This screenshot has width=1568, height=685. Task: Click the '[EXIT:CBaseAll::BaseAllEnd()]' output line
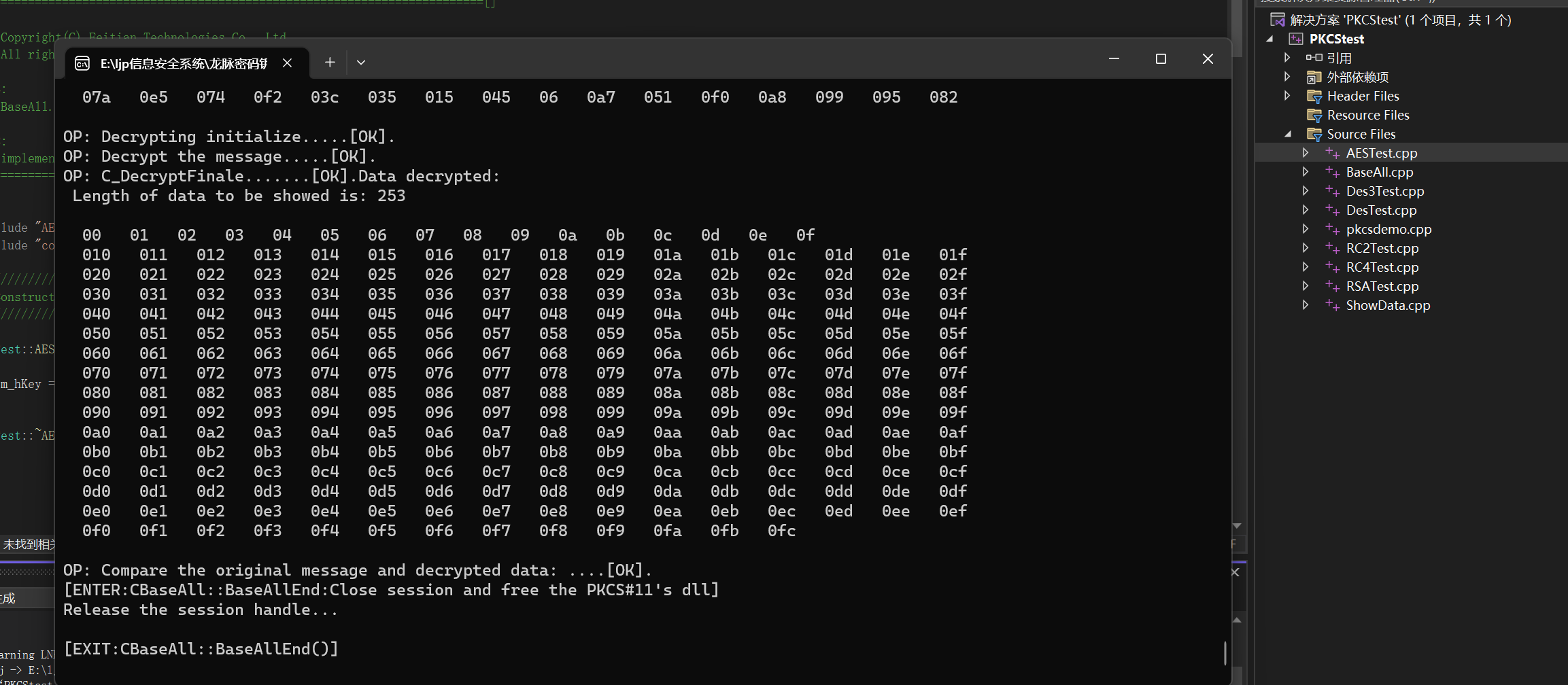click(x=201, y=649)
